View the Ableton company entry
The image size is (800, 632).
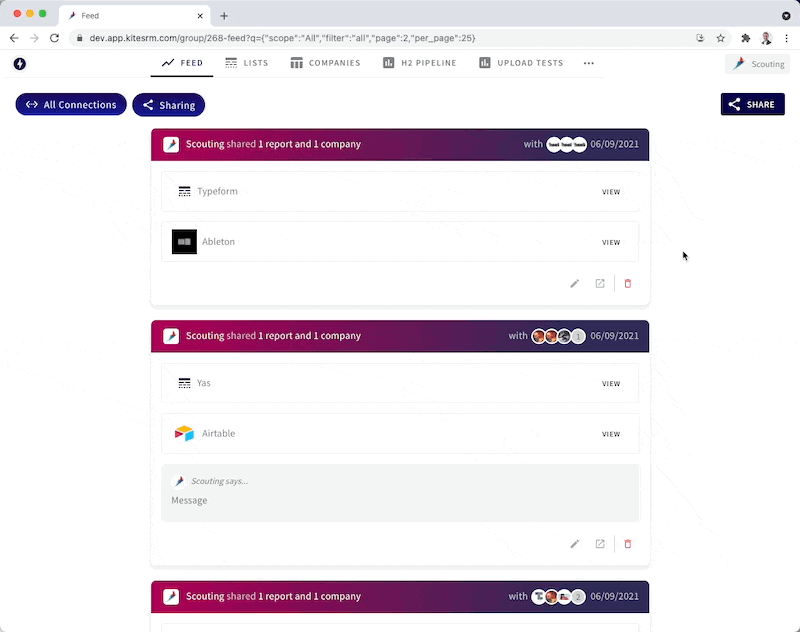610,242
